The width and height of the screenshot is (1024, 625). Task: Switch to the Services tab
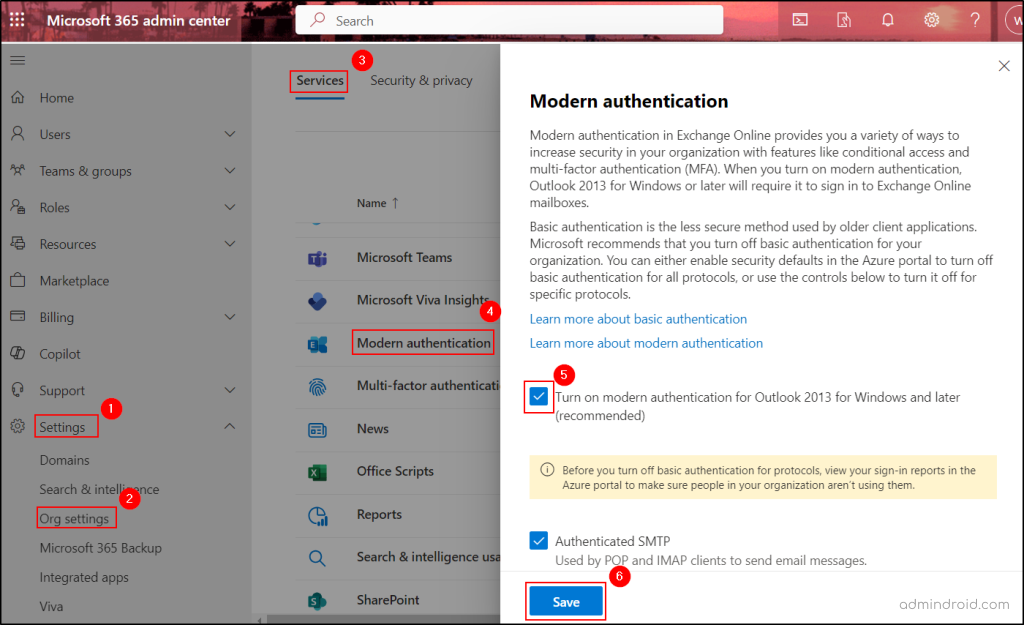tap(319, 81)
